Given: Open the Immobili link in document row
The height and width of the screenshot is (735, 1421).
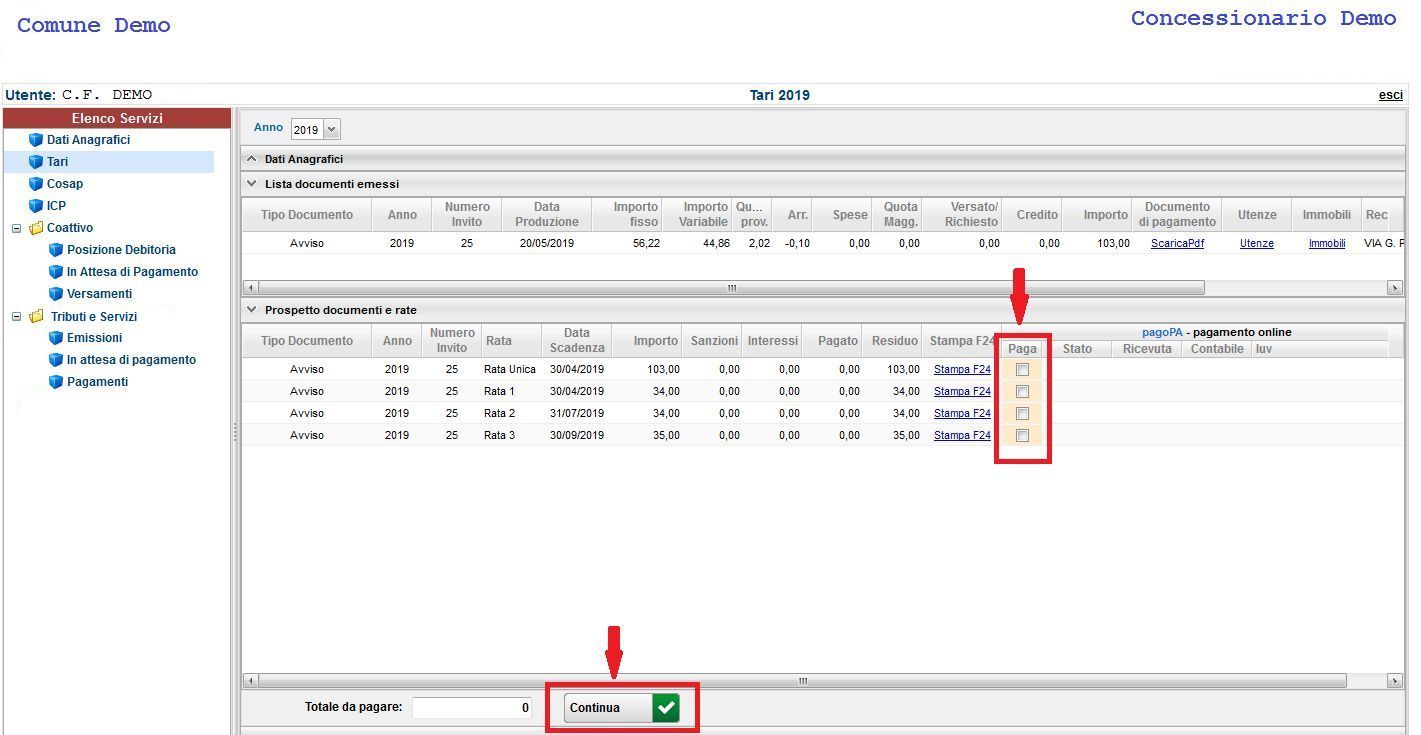Looking at the screenshot, I should [1327, 243].
